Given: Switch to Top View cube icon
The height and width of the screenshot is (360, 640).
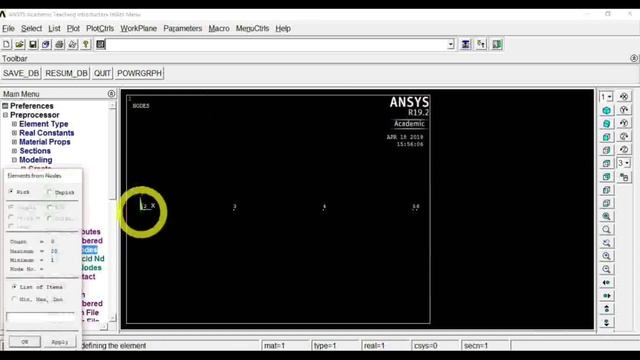Looking at the screenshot, I should 607,164.
